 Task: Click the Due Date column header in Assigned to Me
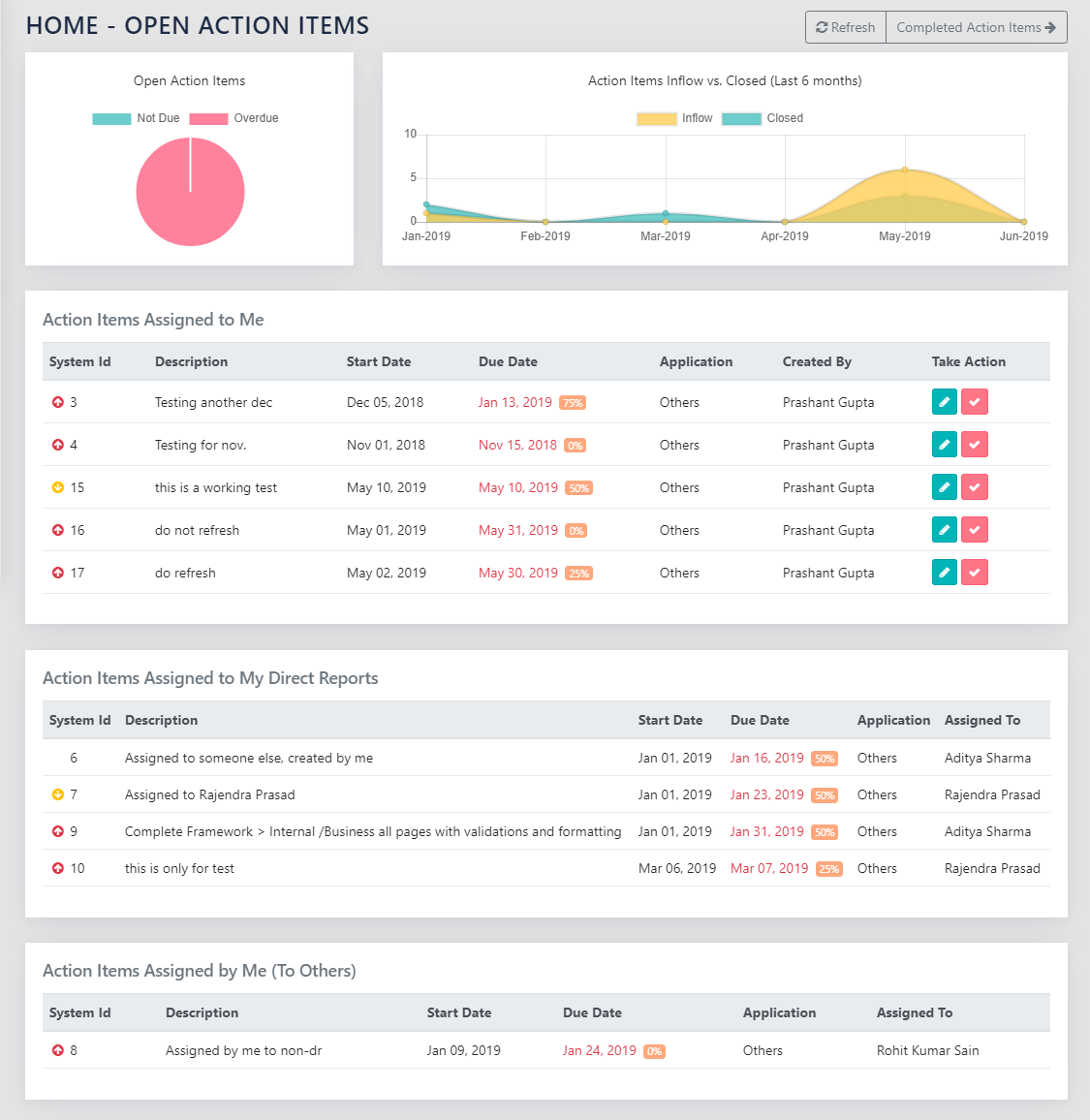(508, 361)
